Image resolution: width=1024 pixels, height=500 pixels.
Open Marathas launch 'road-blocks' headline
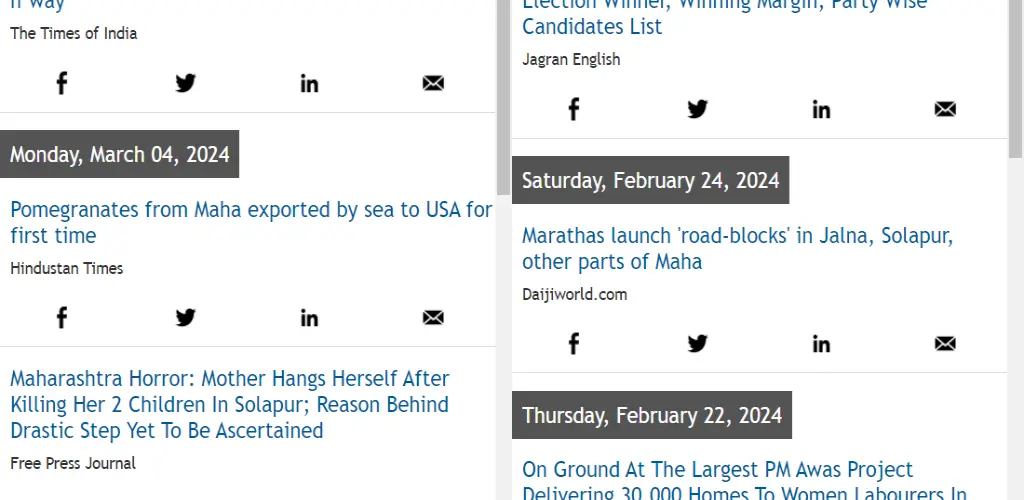[x=737, y=248]
